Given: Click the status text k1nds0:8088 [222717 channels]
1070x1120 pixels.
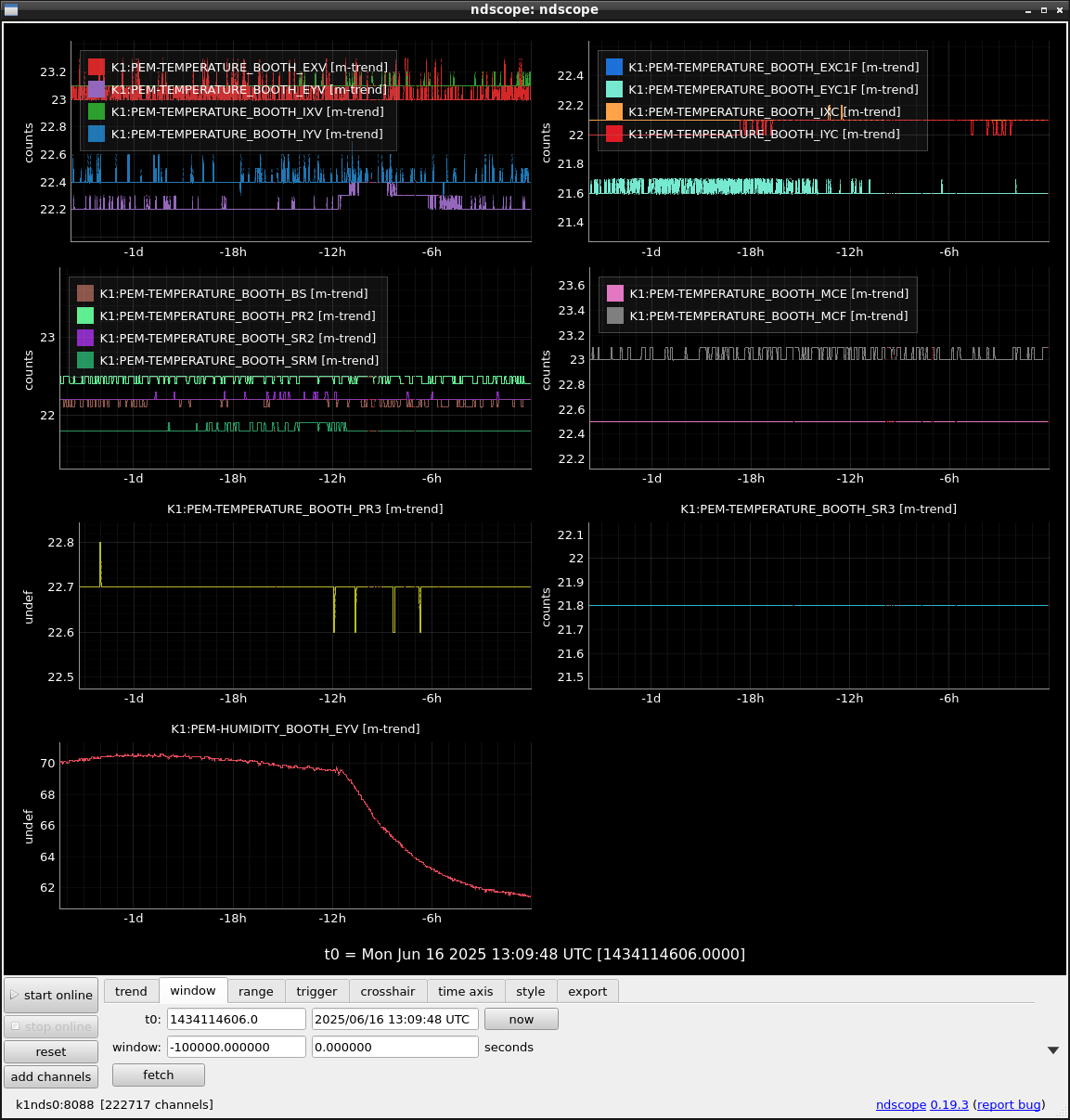Looking at the screenshot, I should click(114, 1104).
